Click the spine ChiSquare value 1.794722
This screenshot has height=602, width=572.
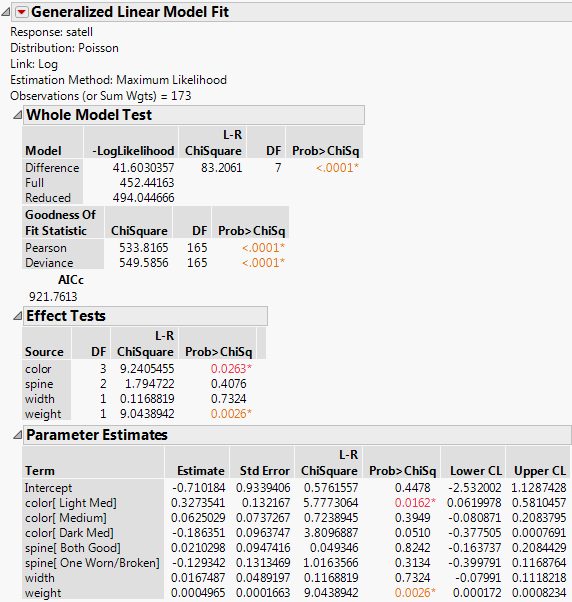coord(150,384)
